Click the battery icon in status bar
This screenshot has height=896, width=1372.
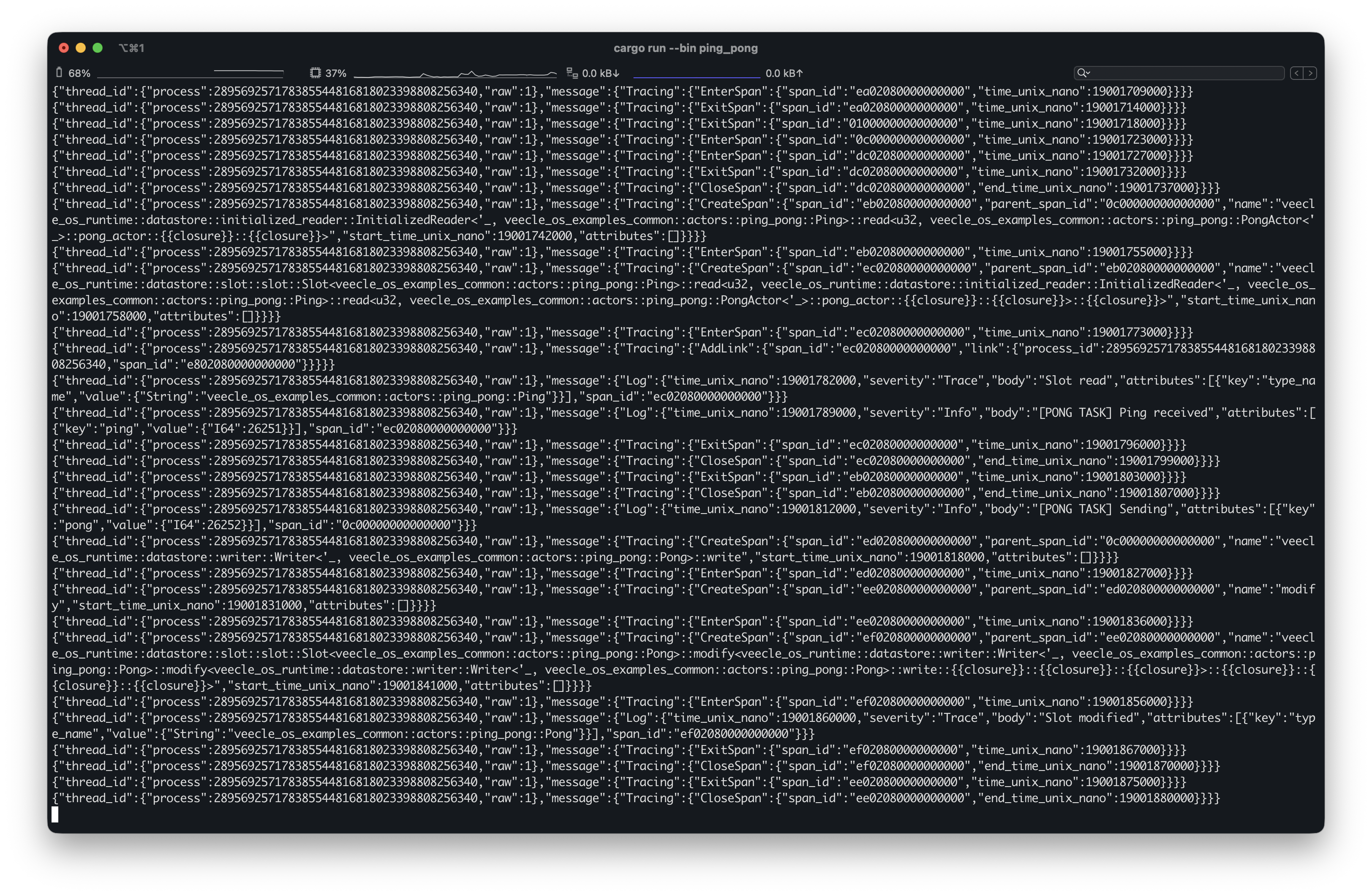59,73
